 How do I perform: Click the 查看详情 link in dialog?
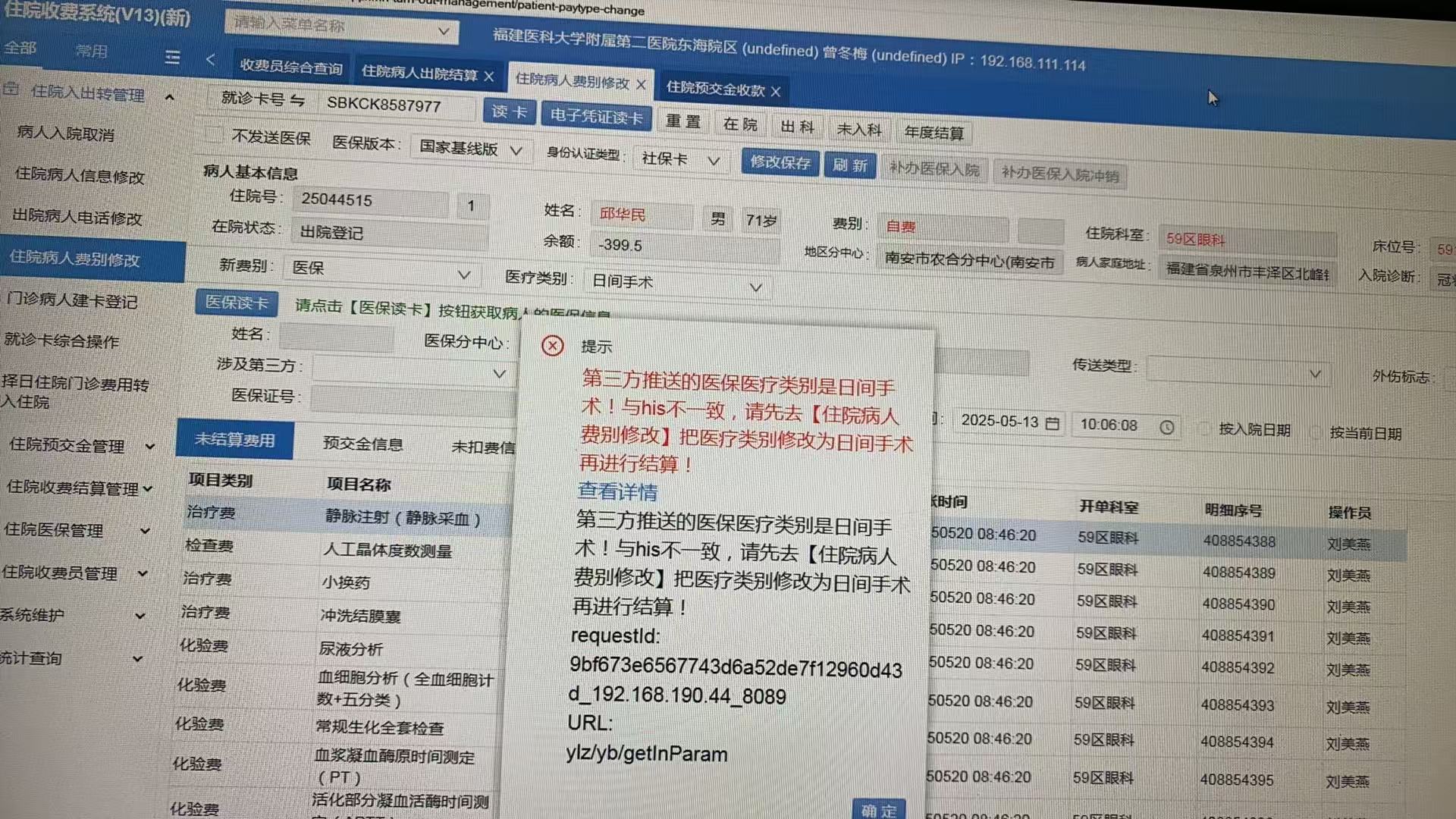coord(617,491)
